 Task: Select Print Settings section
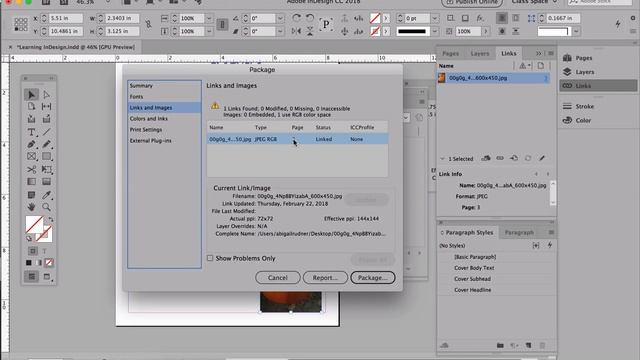point(146,129)
